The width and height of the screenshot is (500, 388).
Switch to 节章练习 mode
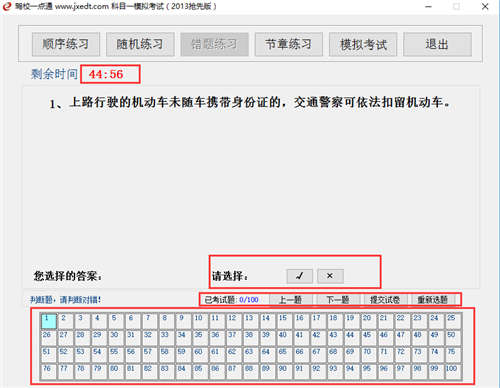(289, 44)
